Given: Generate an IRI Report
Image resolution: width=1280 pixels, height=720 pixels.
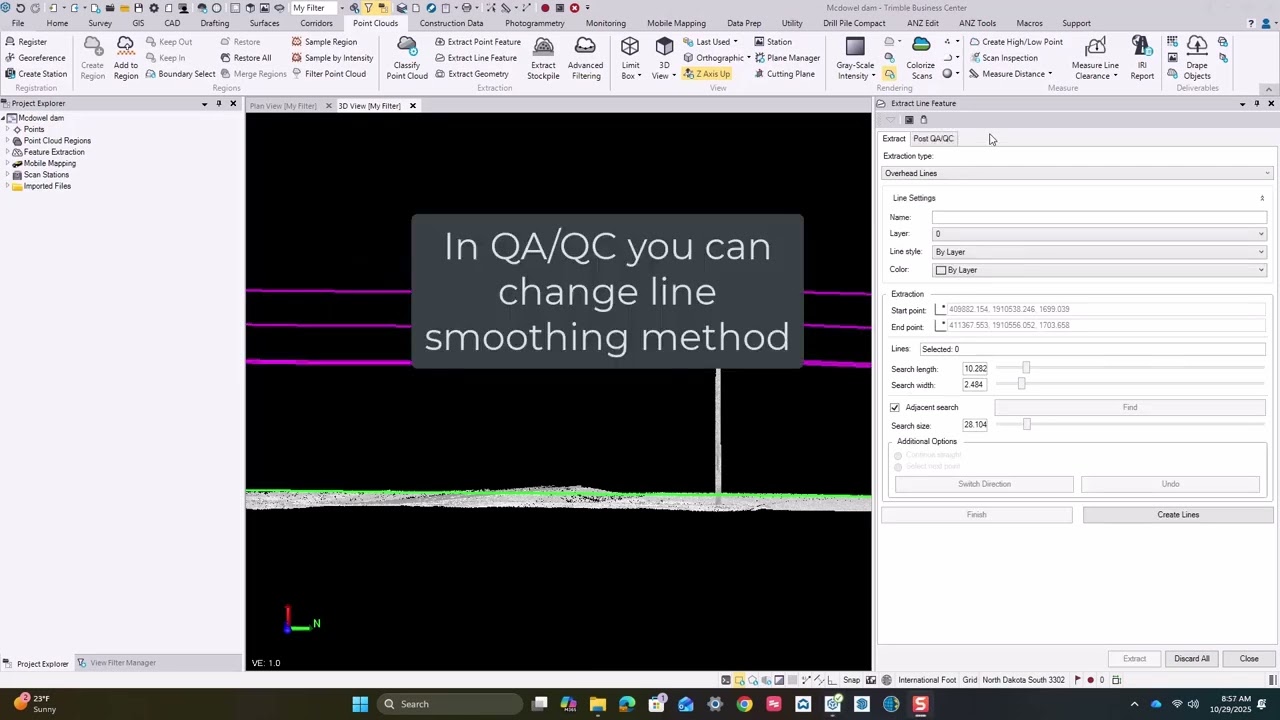Looking at the screenshot, I should [1142, 58].
